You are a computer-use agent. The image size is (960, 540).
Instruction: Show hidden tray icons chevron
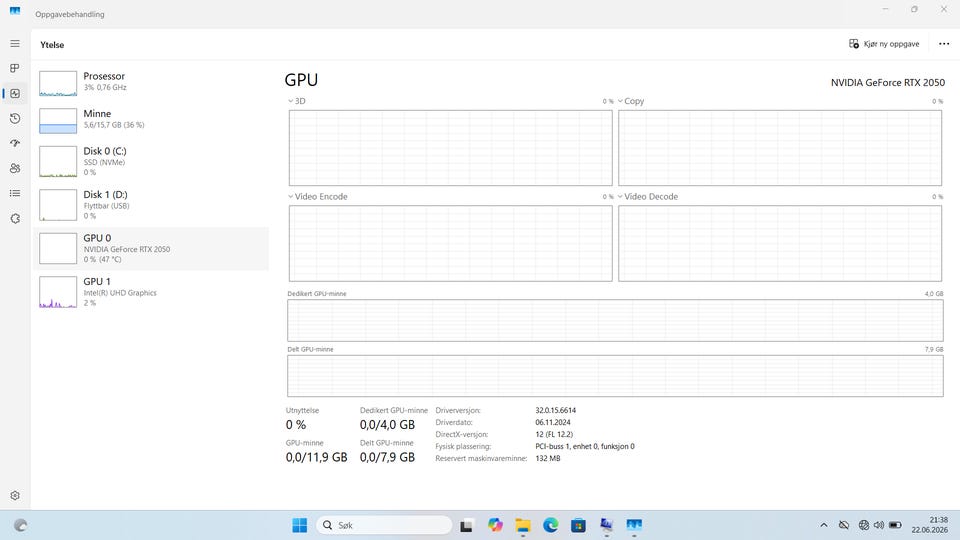coord(824,525)
